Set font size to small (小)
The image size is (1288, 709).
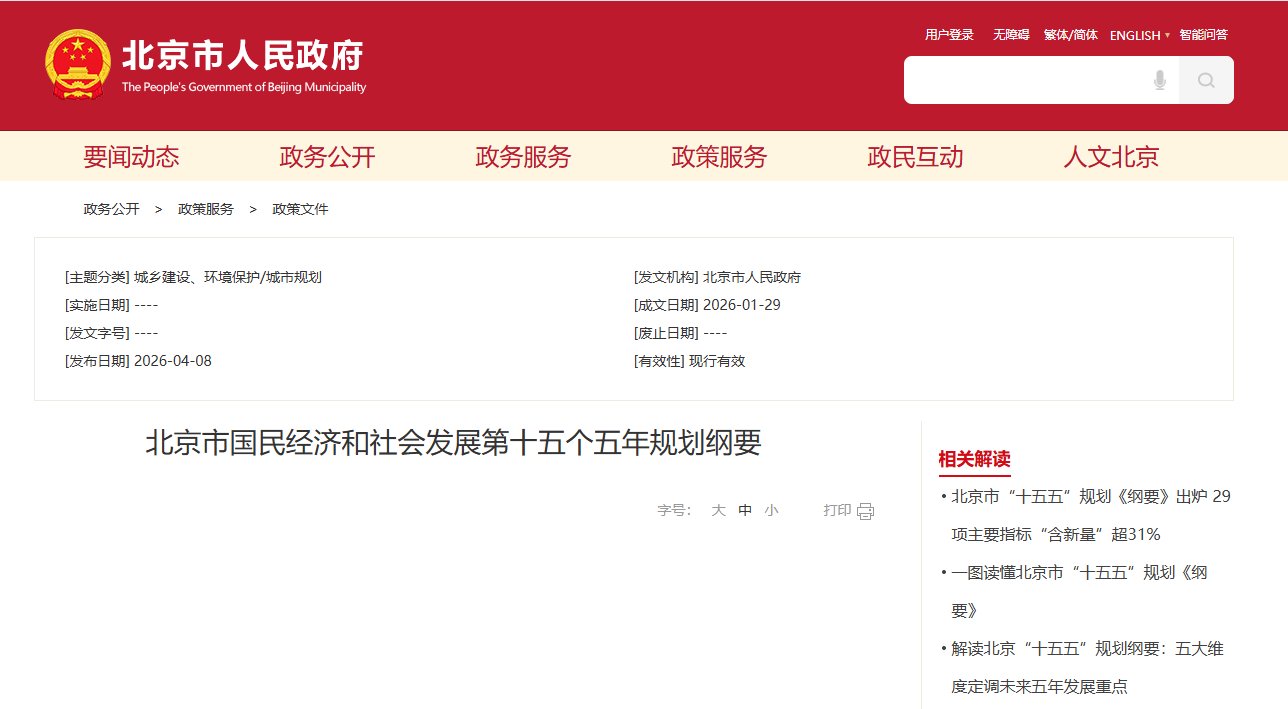click(x=771, y=510)
